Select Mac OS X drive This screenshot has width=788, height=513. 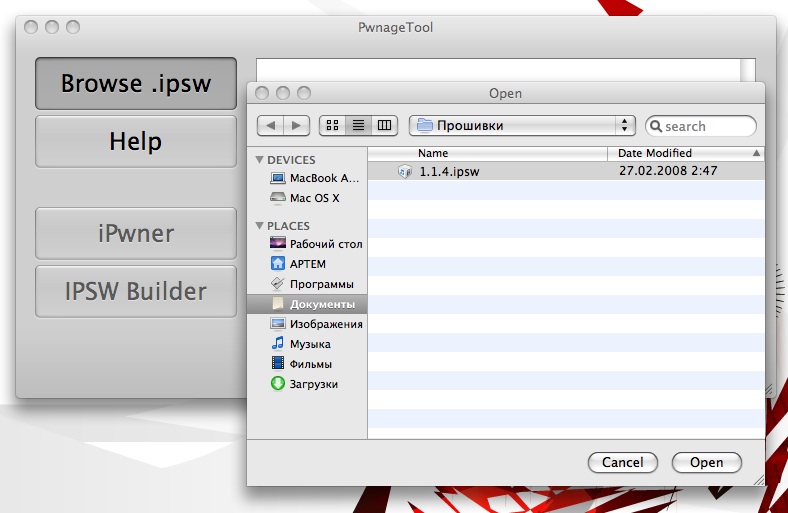tap(307, 198)
